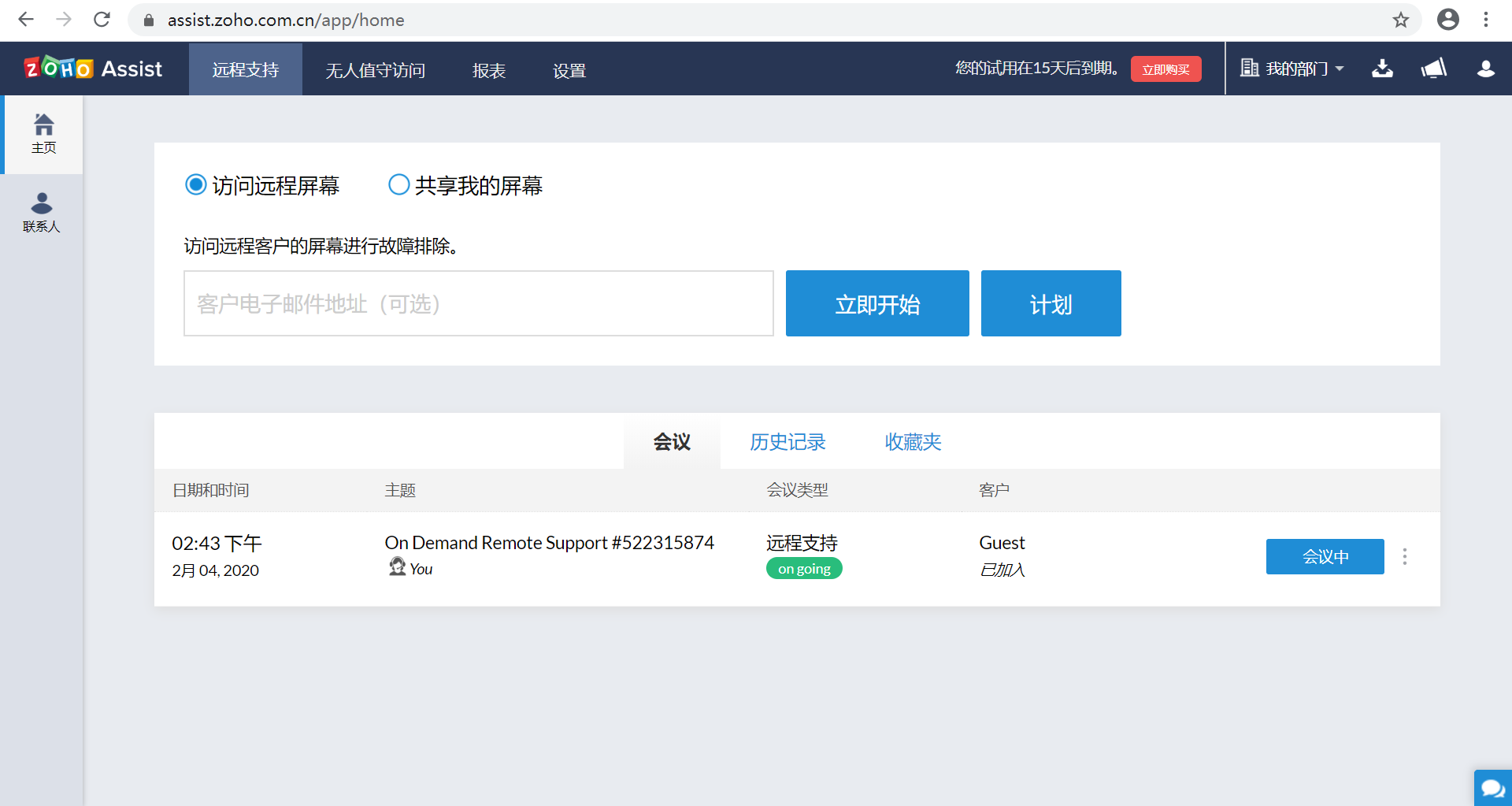Screen dimensions: 1512x806
Task: Open the Chrome browser profile menu
Action: [x=1447, y=20]
